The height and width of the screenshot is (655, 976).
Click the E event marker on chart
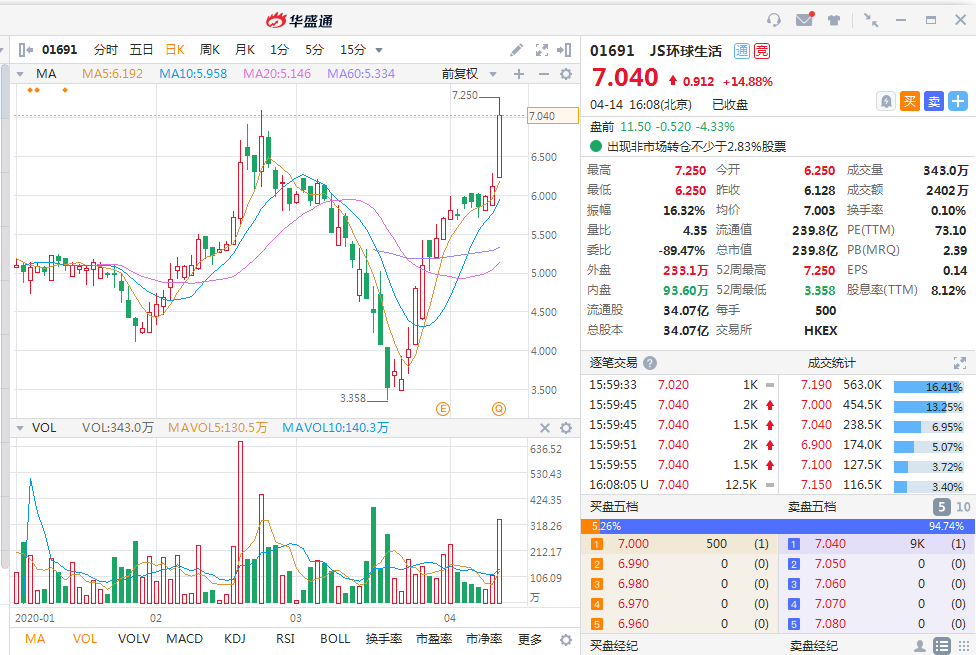[x=443, y=408]
